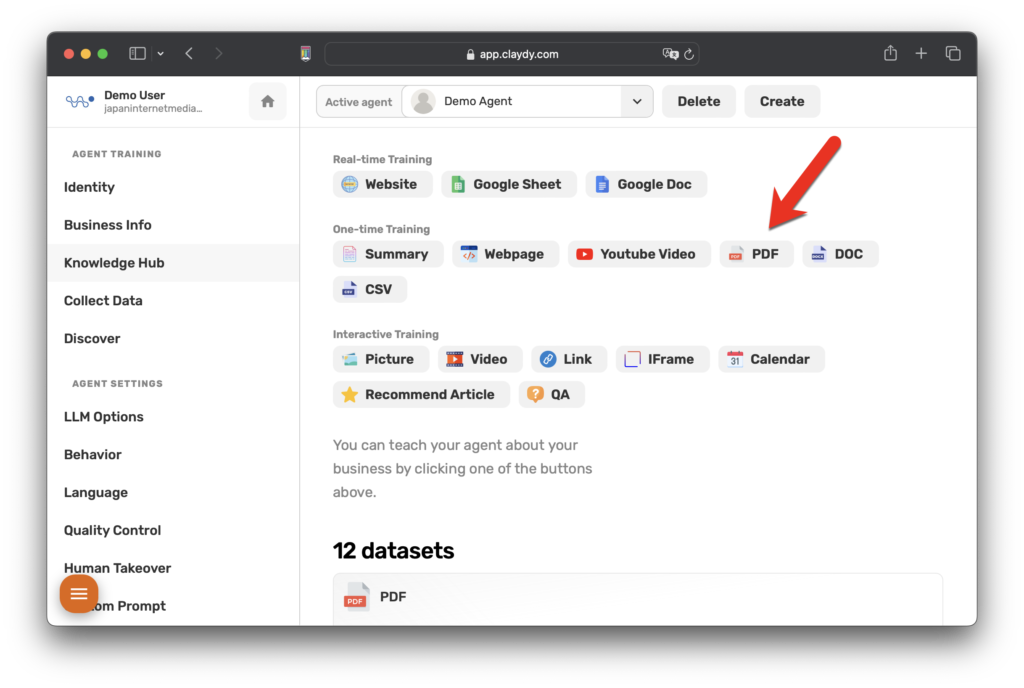This screenshot has height=688, width=1024.
Task: Select Youtube Video training option
Action: (638, 254)
